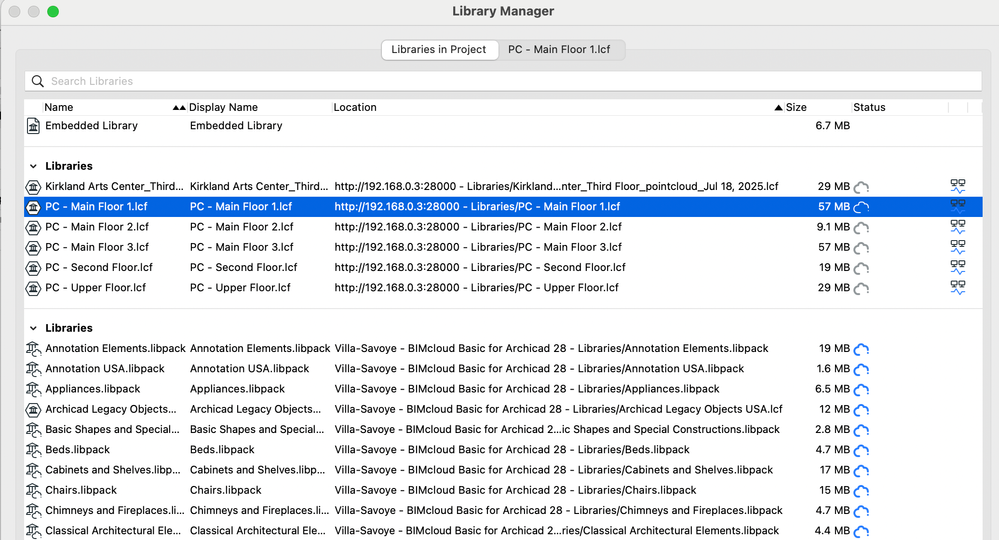Open the PC - Main Floor 1.lcf tab
The image size is (999, 540).
[x=559, y=50]
